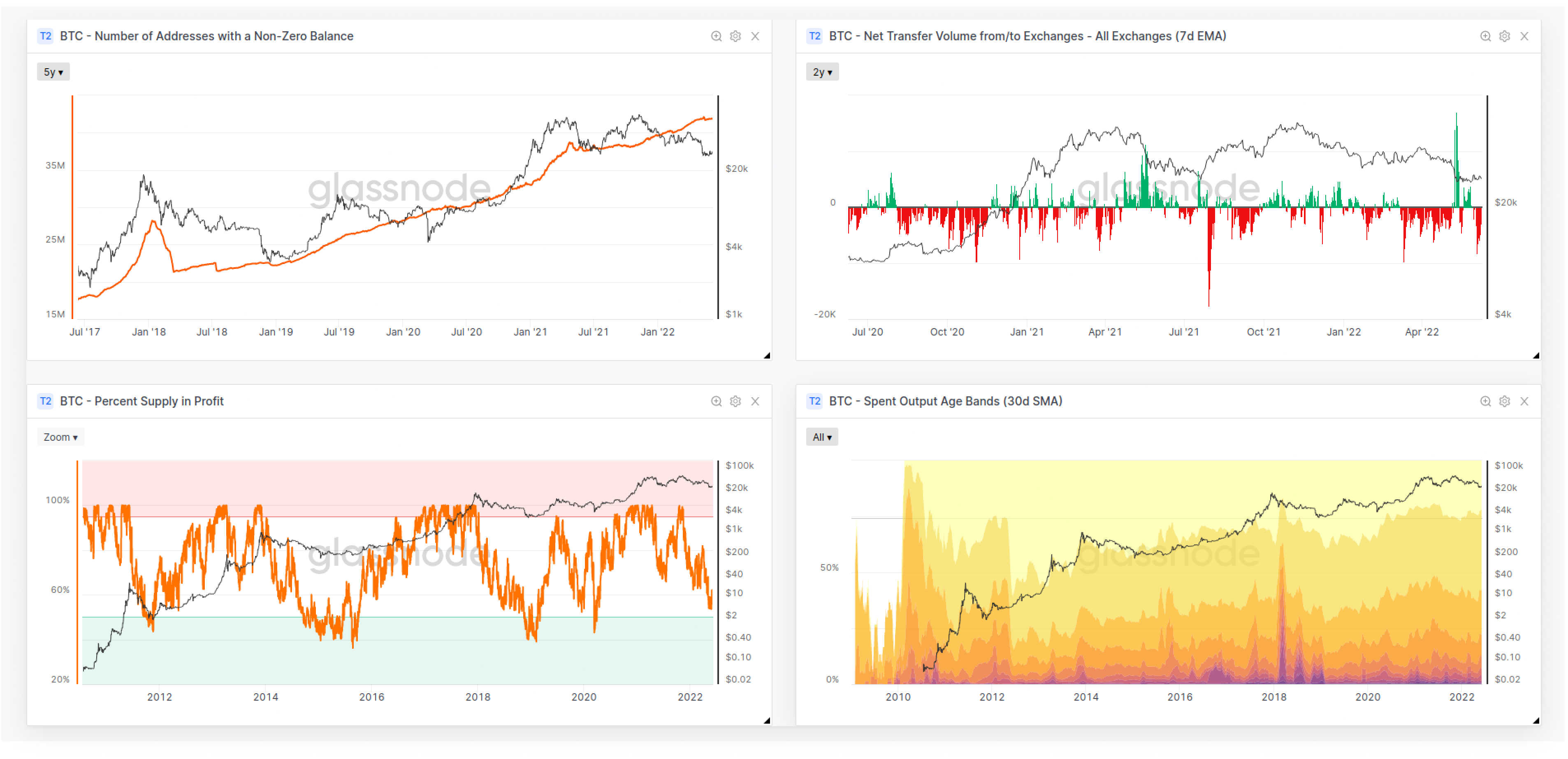The image size is (1568, 759).
Task: Zoom the Percent Supply in Profit chart
Action: point(716,401)
